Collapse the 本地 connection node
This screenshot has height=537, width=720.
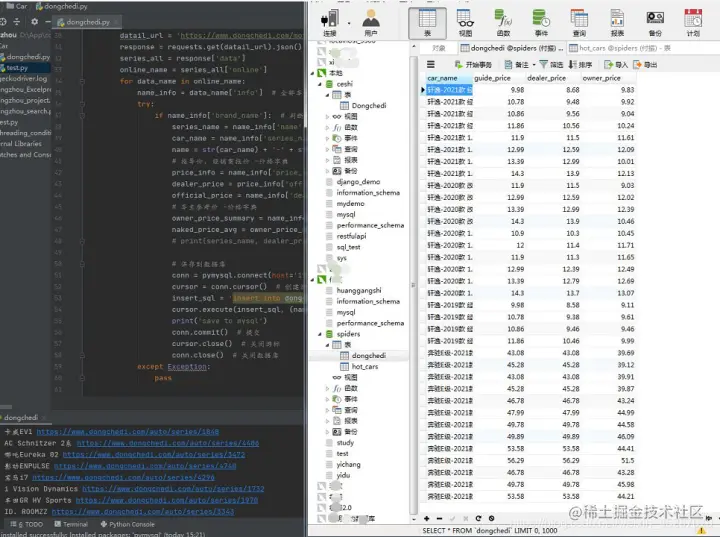tap(313, 73)
